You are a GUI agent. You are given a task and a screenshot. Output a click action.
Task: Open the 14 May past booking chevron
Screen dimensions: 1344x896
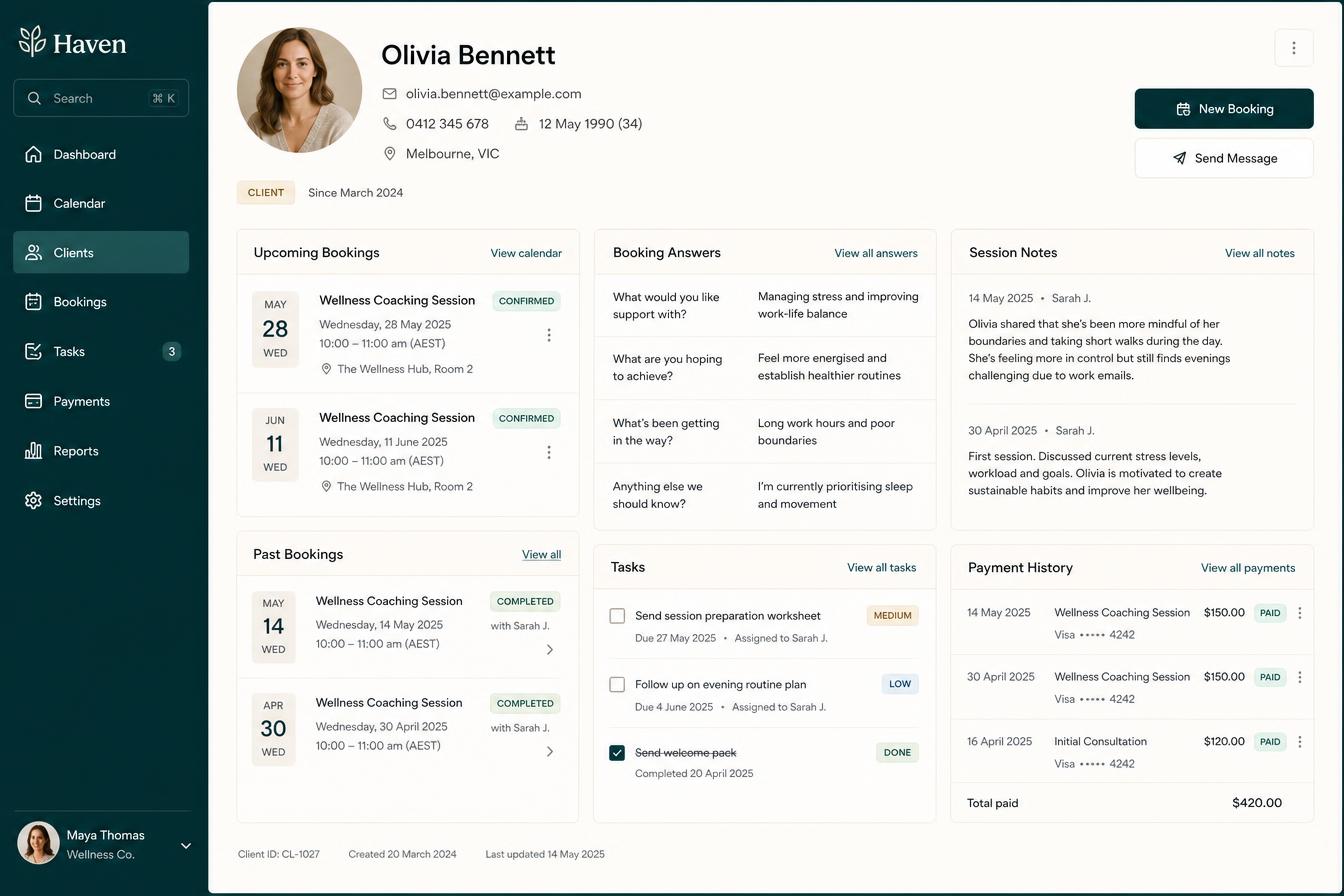click(550, 650)
